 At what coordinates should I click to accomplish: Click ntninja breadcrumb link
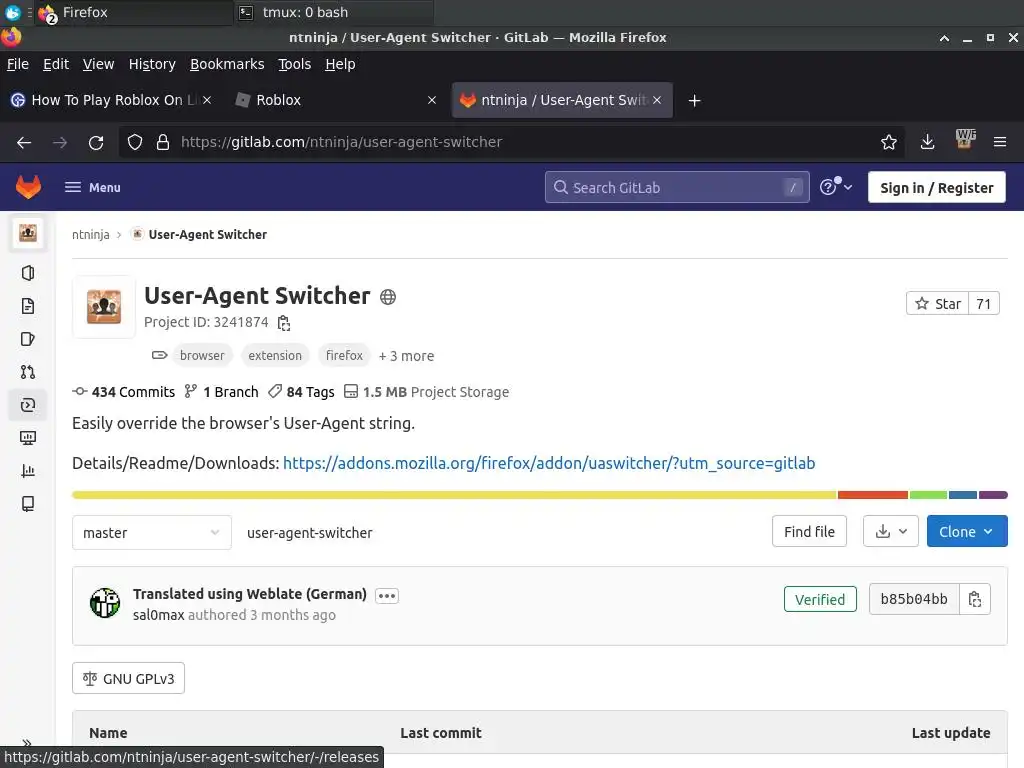(91, 234)
